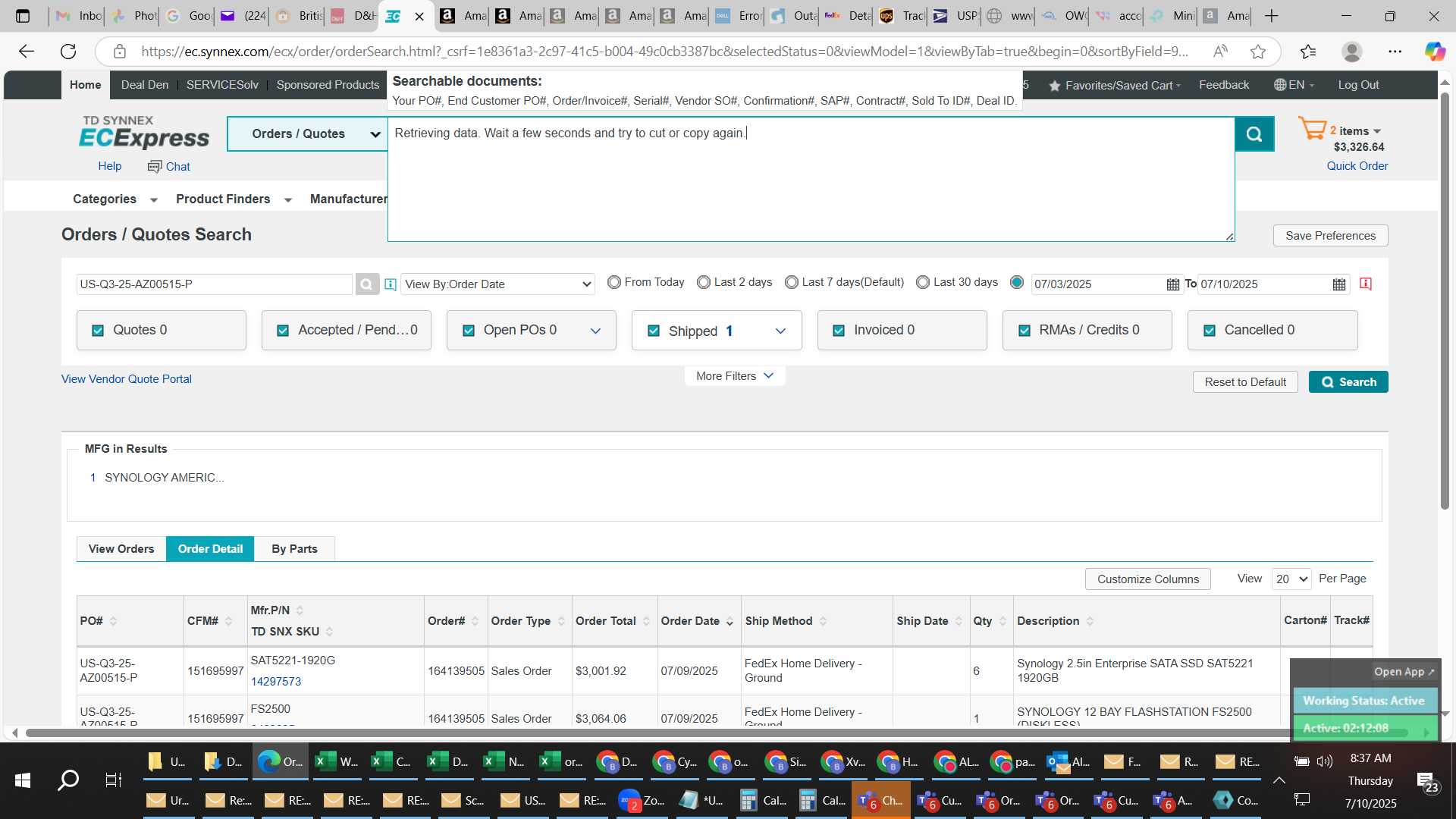1456x819 pixels.
Task: Expand More Filters
Action: point(735,376)
